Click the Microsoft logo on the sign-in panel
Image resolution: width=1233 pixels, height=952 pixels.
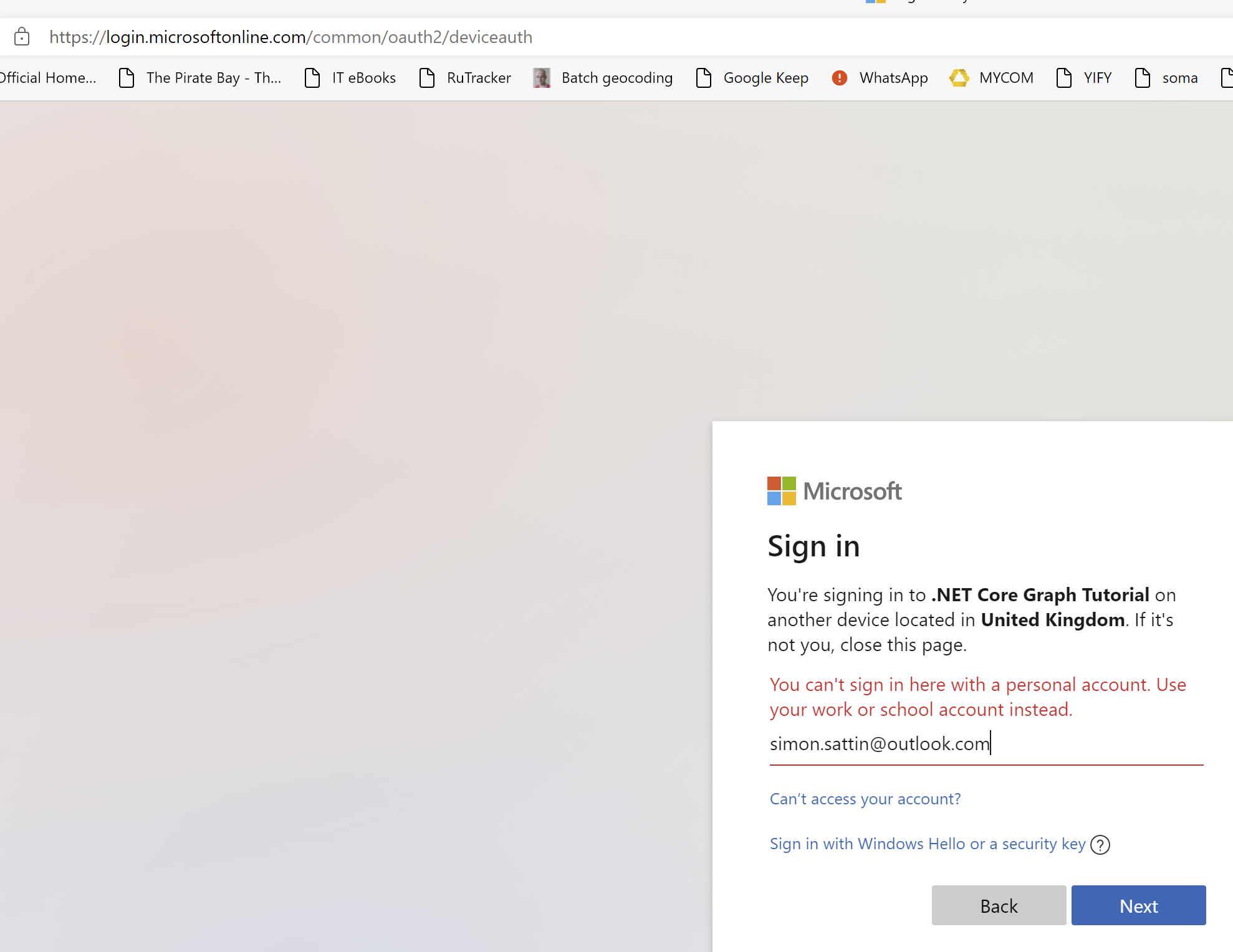tap(835, 491)
